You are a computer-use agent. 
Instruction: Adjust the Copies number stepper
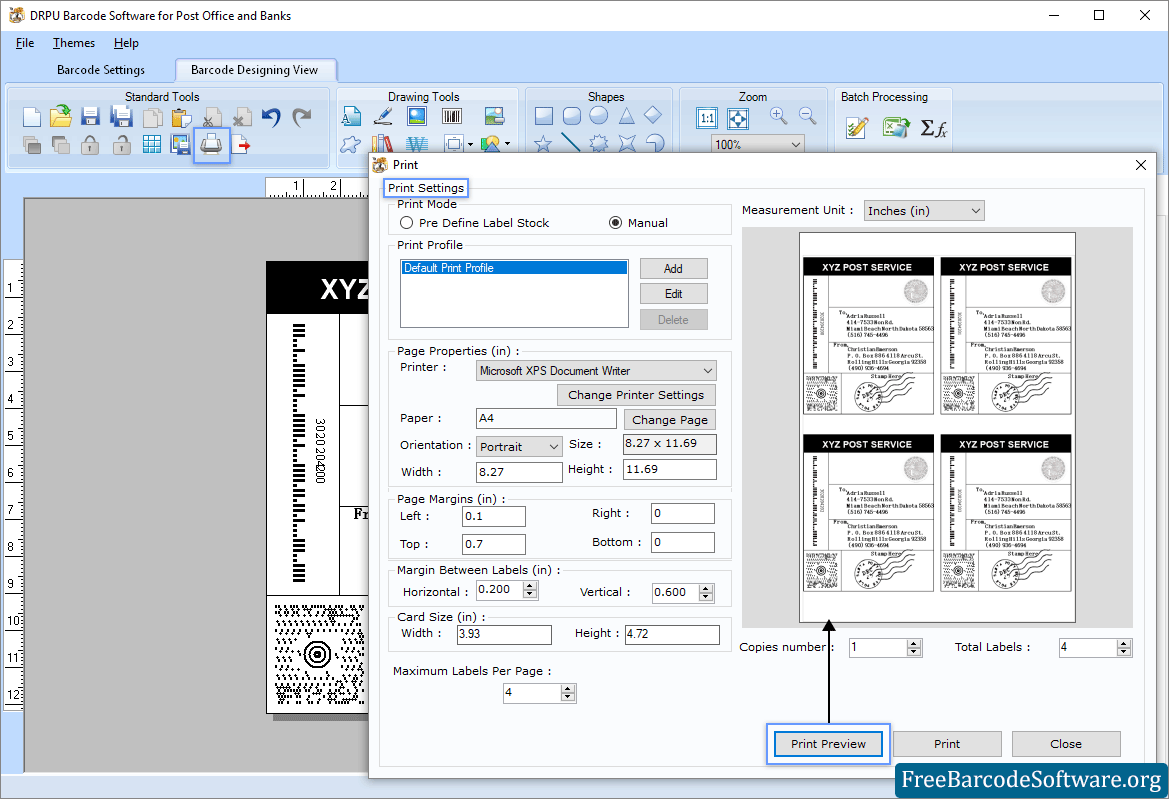[x=914, y=648]
